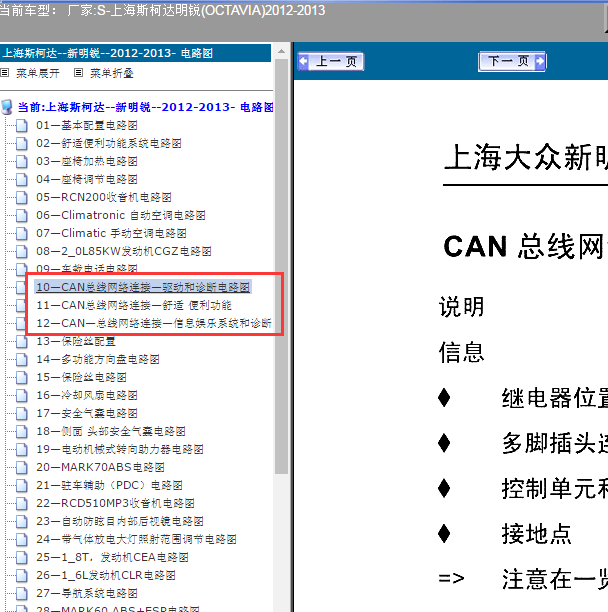Open 19—电动机械式转向助力器电路图
608x612 pixels.
click(120, 449)
